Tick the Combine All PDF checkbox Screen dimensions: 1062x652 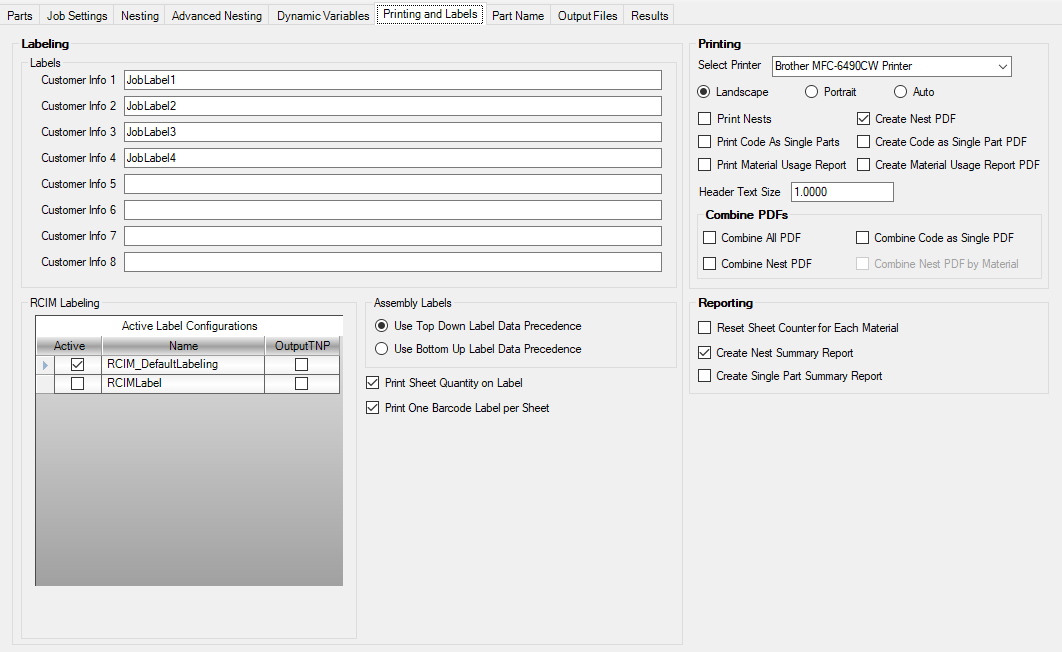710,238
